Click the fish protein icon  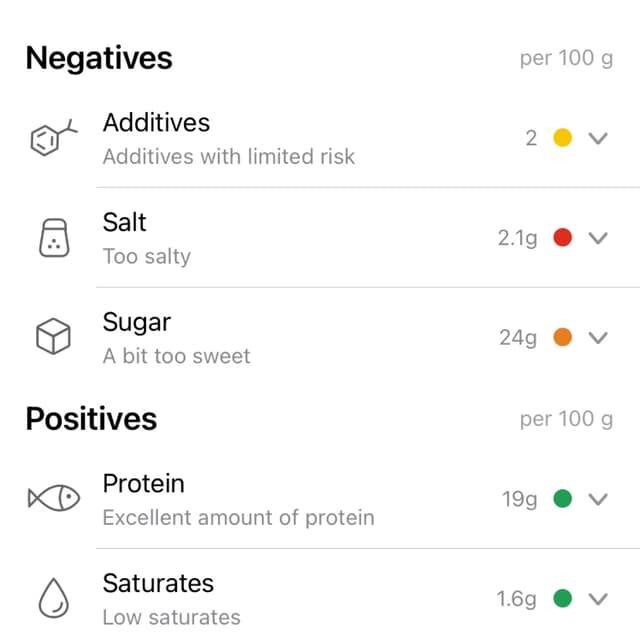(x=54, y=498)
